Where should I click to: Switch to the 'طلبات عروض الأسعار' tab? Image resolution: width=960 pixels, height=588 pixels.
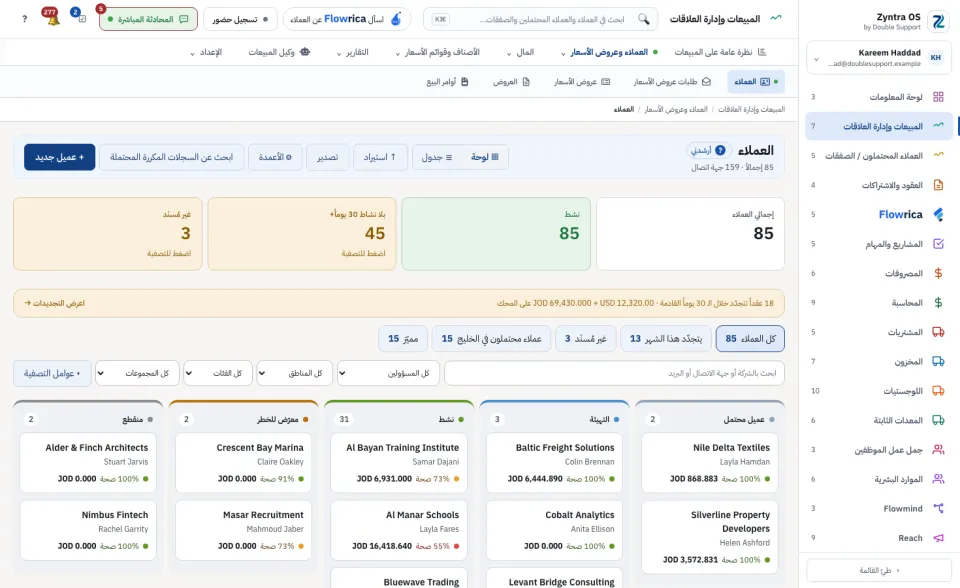coord(672,81)
